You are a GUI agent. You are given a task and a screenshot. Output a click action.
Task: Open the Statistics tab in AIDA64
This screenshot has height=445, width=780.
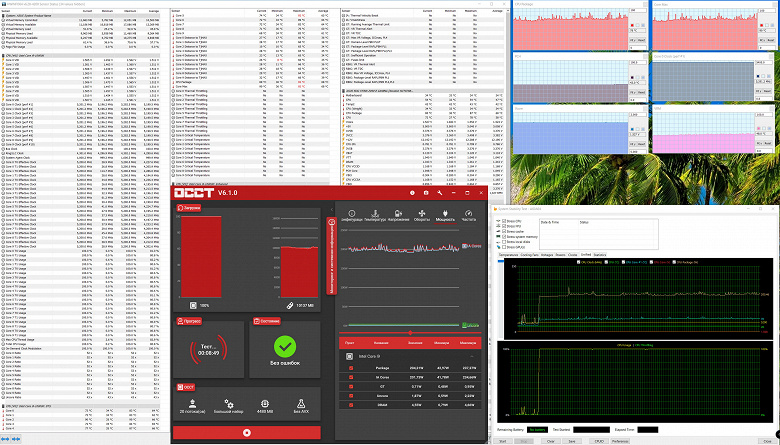point(600,255)
